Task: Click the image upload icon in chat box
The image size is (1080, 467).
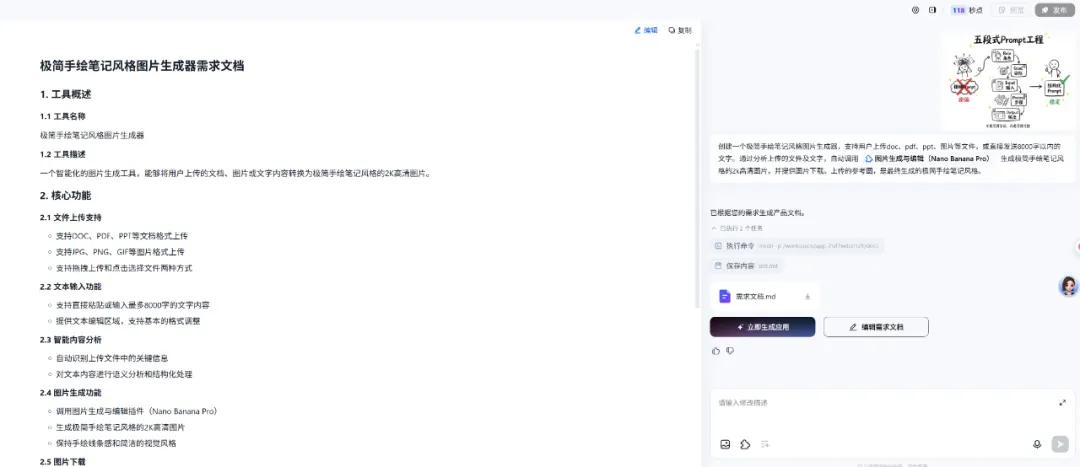Action: [x=725, y=444]
